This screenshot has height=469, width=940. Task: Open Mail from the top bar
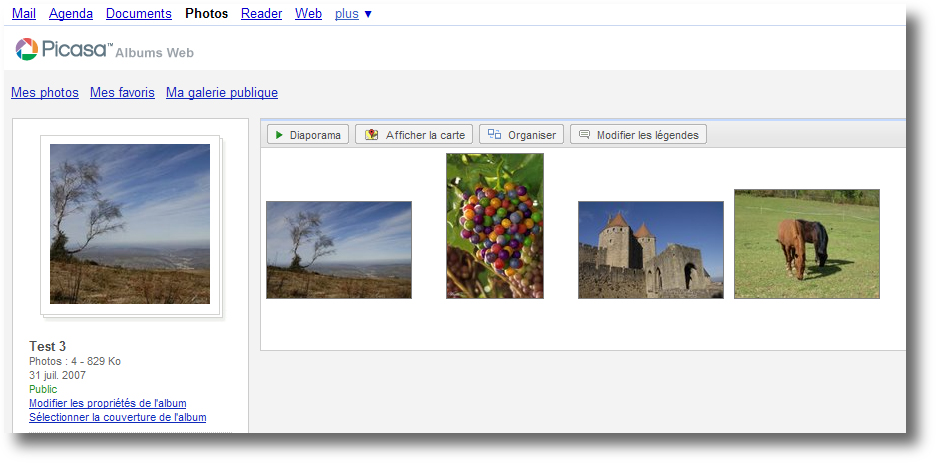[24, 14]
